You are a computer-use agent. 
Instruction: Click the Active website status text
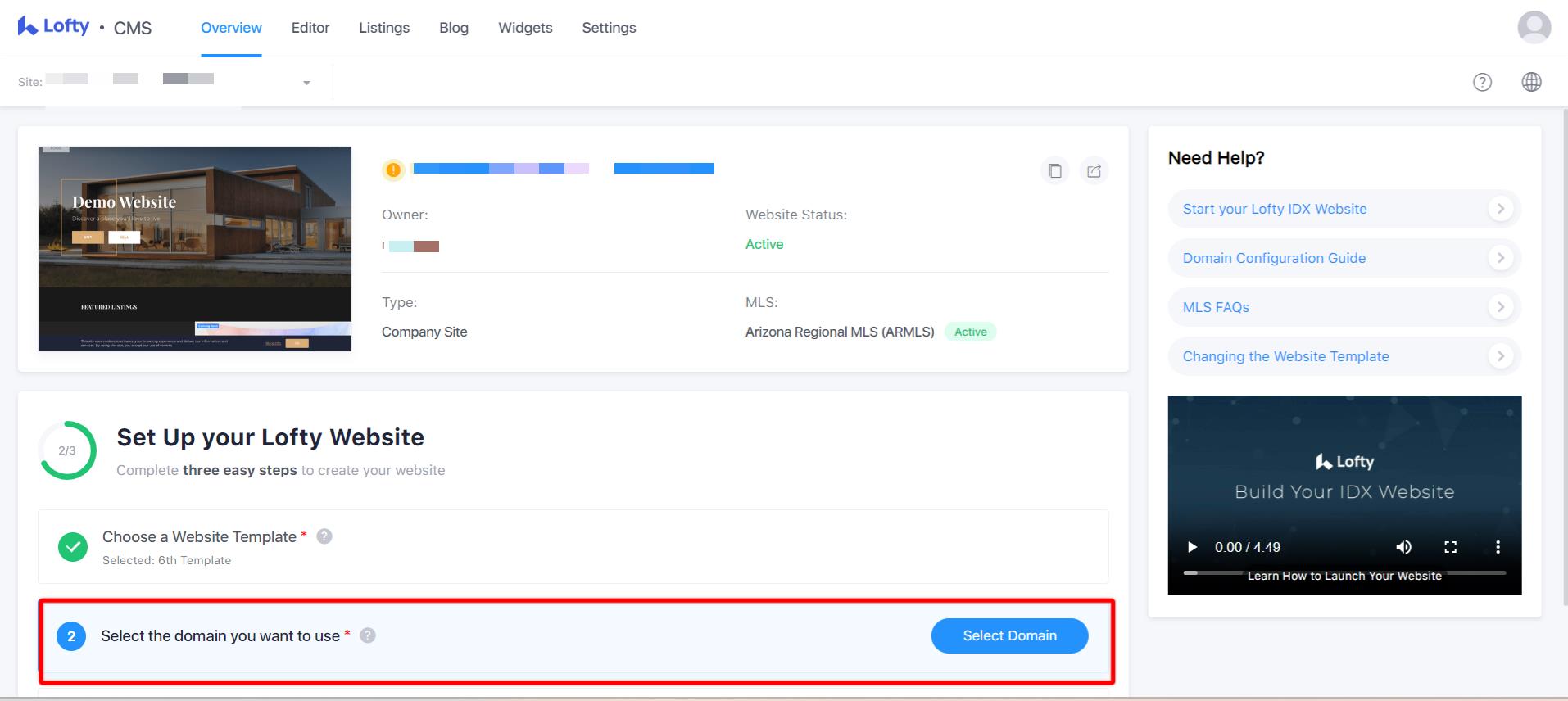[764, 244]
